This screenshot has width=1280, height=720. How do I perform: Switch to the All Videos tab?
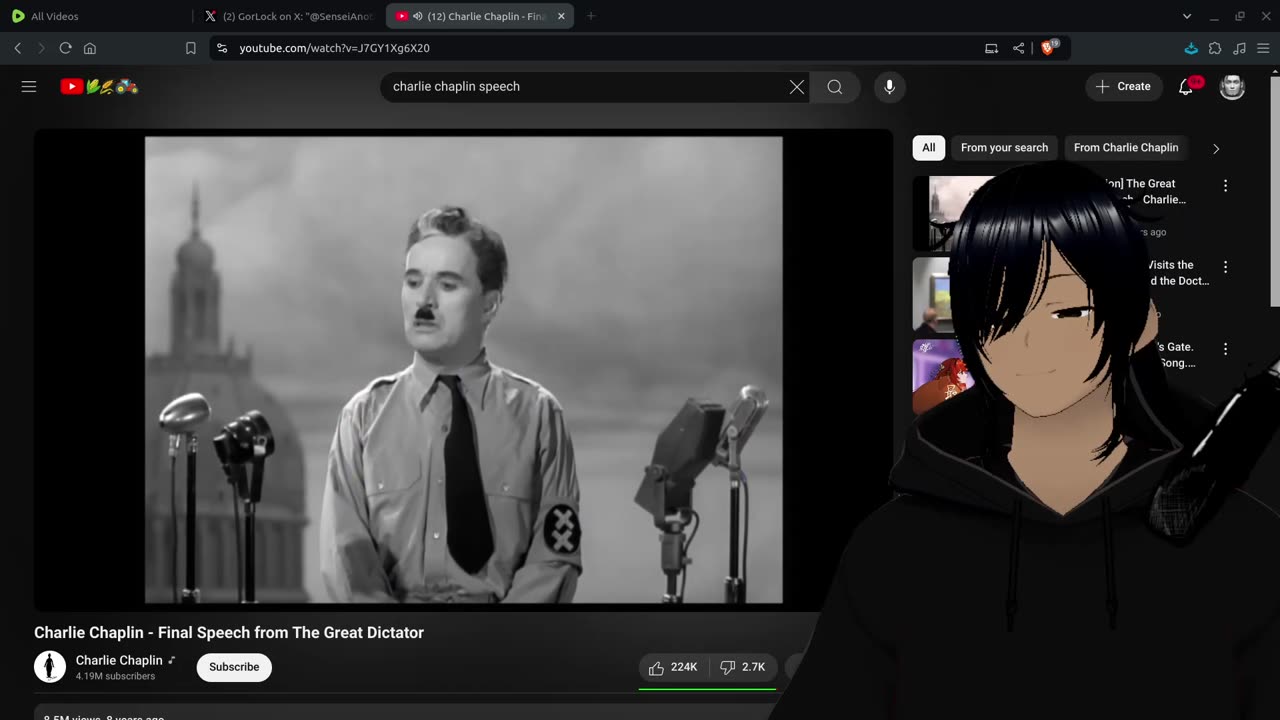pos(97,16)
